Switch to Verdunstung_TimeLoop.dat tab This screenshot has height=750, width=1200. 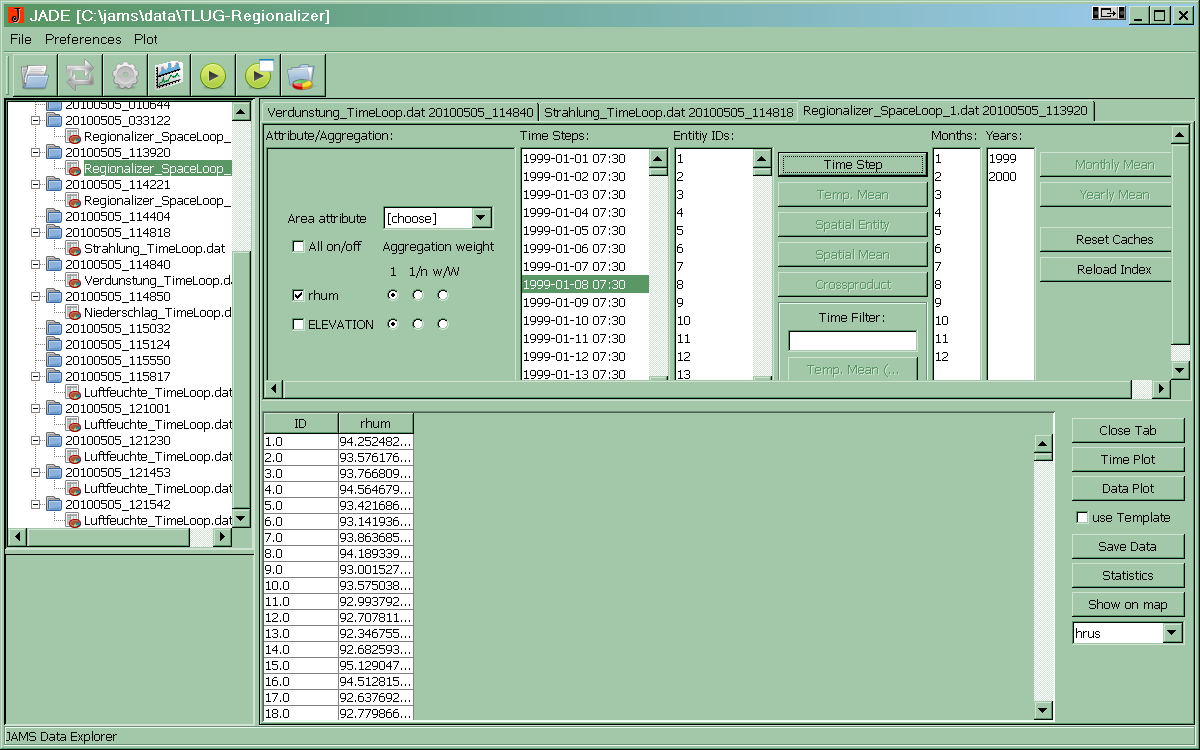[400, 111]
